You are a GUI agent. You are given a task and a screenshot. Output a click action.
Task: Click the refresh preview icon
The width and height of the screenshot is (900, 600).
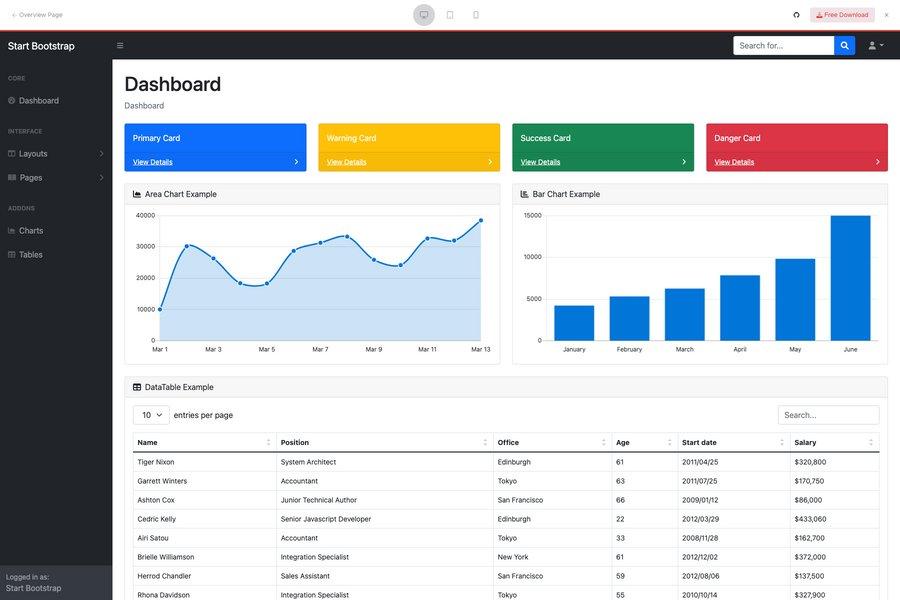[794, 12]
